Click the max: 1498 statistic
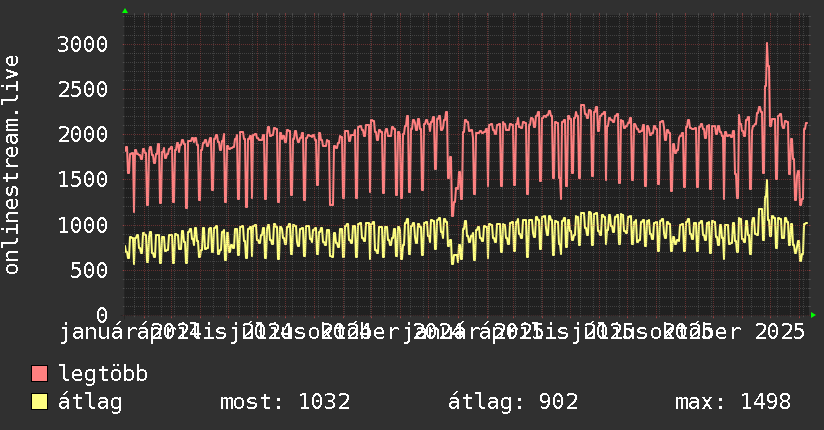The image size is (824, 430). tap(732, 402)
